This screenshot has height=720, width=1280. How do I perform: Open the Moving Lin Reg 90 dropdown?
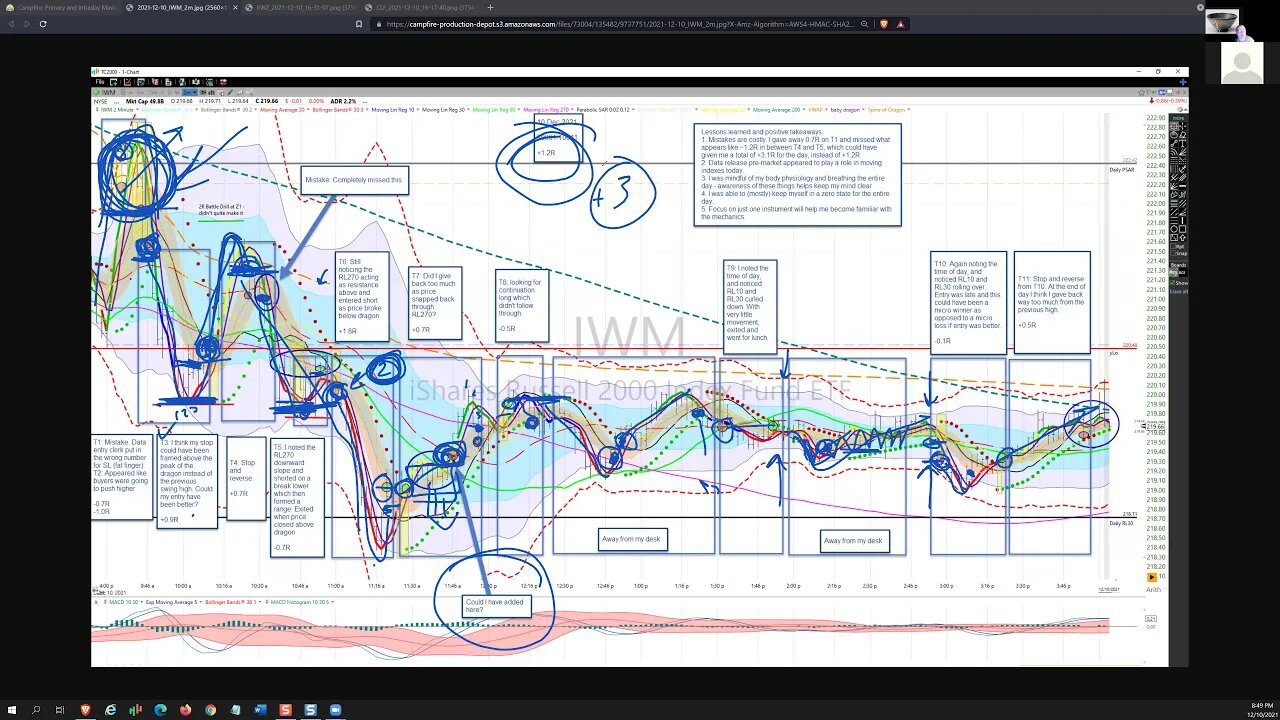tap(496, 109)
